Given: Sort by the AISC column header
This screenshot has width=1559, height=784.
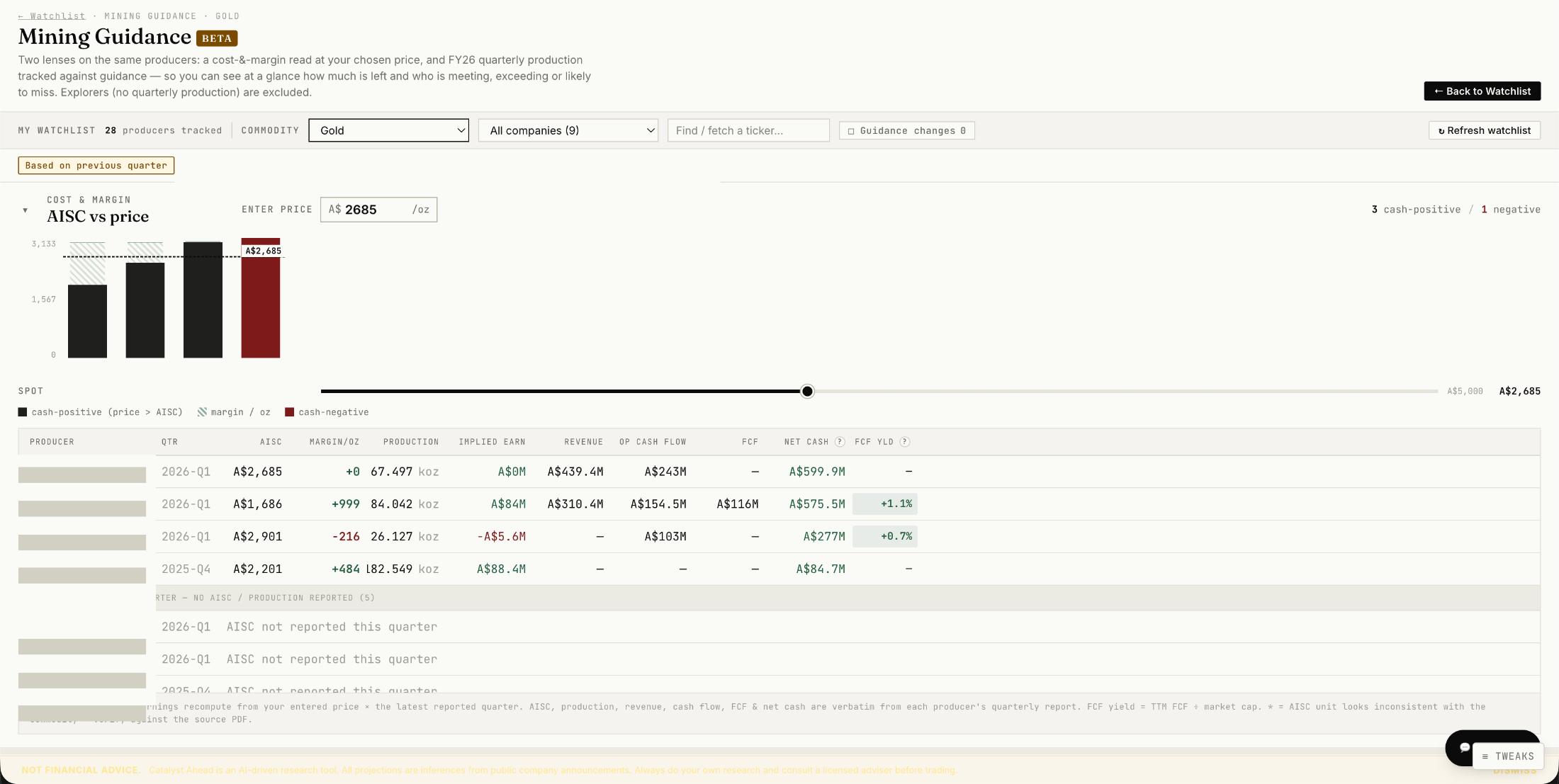Looking at the screenshot, I should pyautogui.click(x=271, y=442).
